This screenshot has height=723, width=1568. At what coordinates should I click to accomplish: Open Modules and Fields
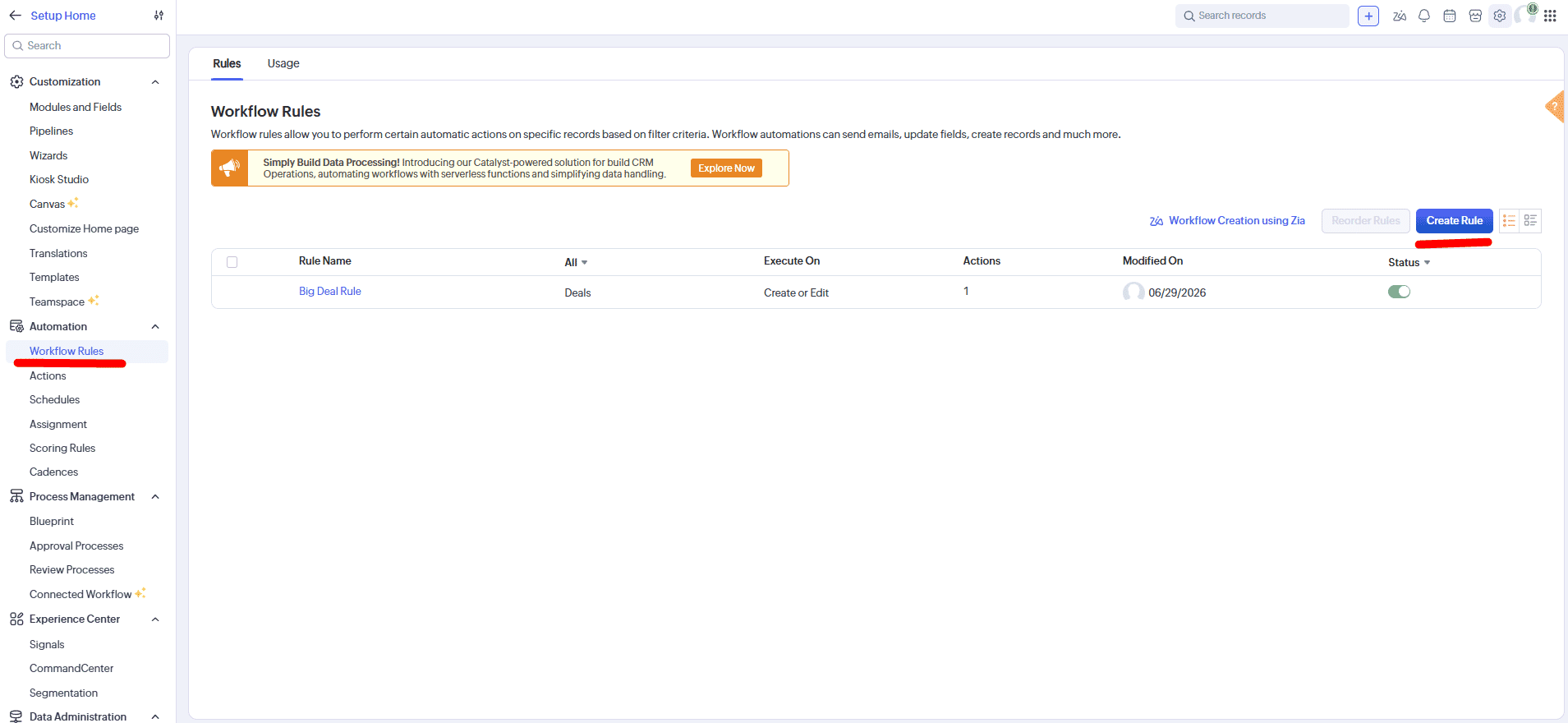(76, 107)
